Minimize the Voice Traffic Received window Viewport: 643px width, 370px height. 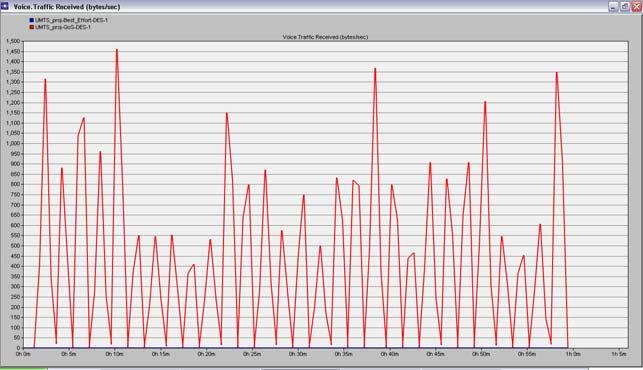coord(613,7)
